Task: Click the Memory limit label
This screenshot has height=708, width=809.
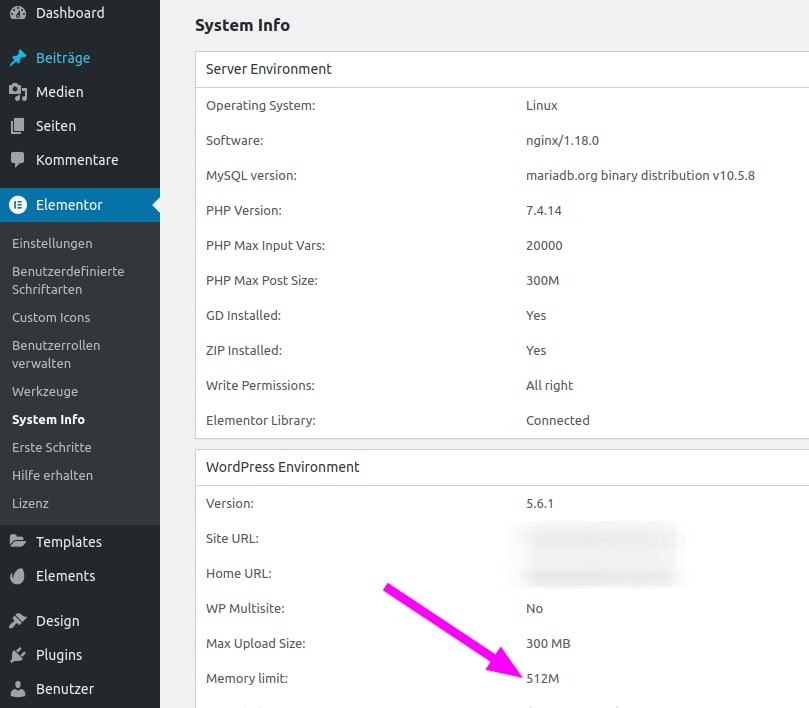Action: pyautogui.click(x=247, y=679)
